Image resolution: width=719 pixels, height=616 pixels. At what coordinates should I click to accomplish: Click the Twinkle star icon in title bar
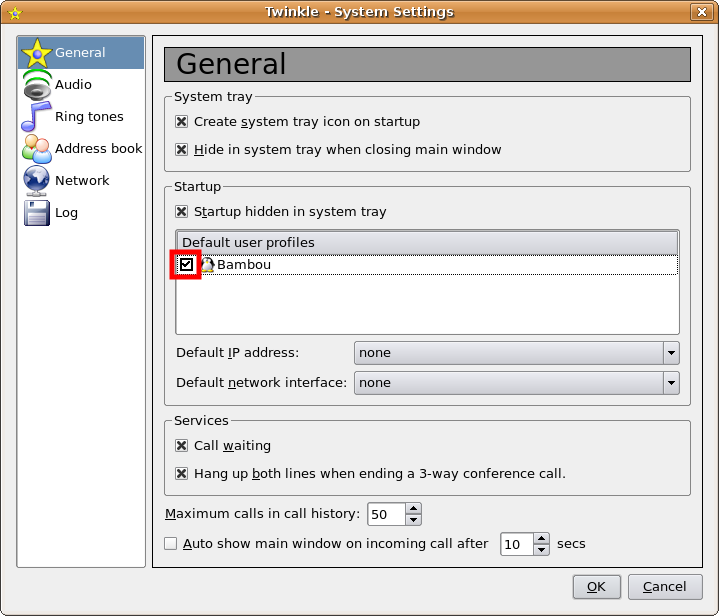pos(15,13)
